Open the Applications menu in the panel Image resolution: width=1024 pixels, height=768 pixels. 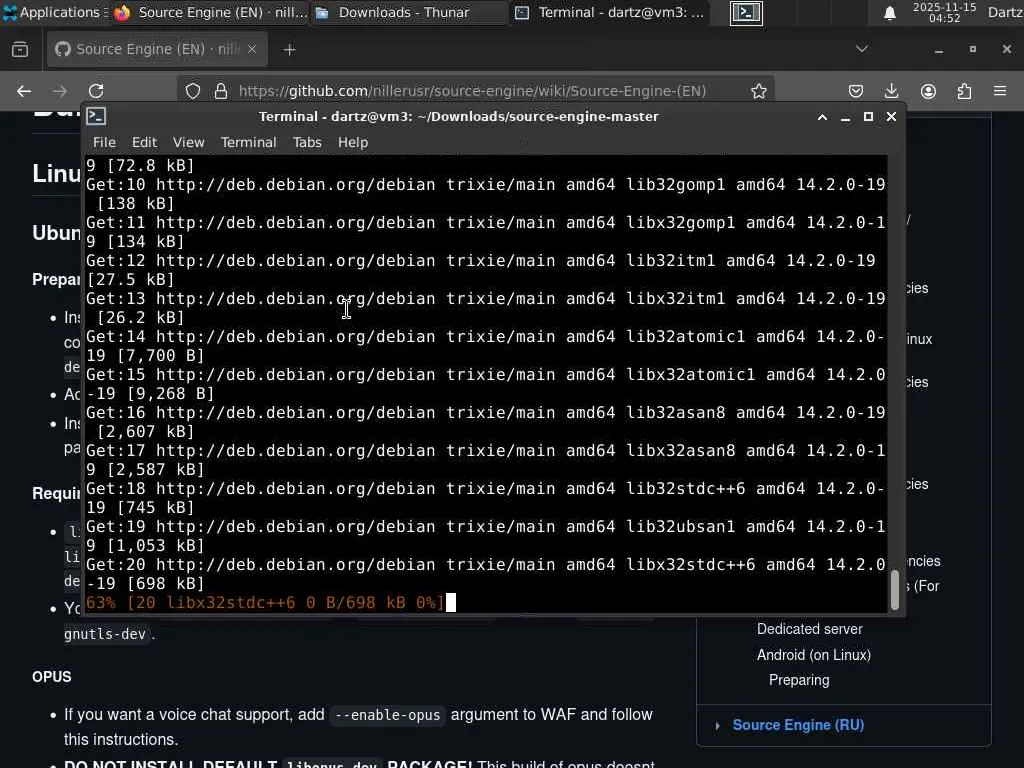pyautogui.click(x=51, y=12)
